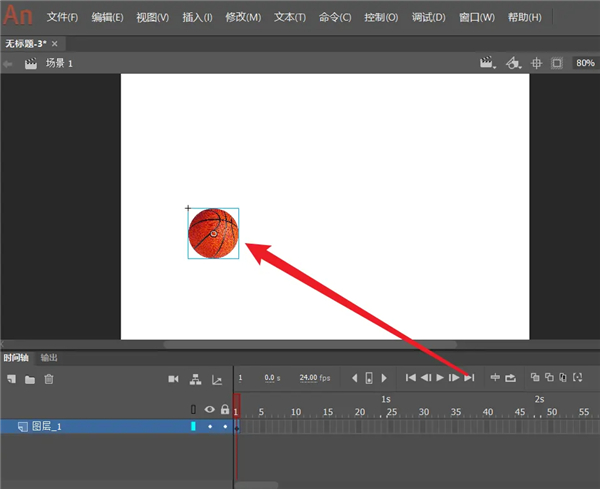
Task: Click the Loop playback icon
Action: click(510, 378)
